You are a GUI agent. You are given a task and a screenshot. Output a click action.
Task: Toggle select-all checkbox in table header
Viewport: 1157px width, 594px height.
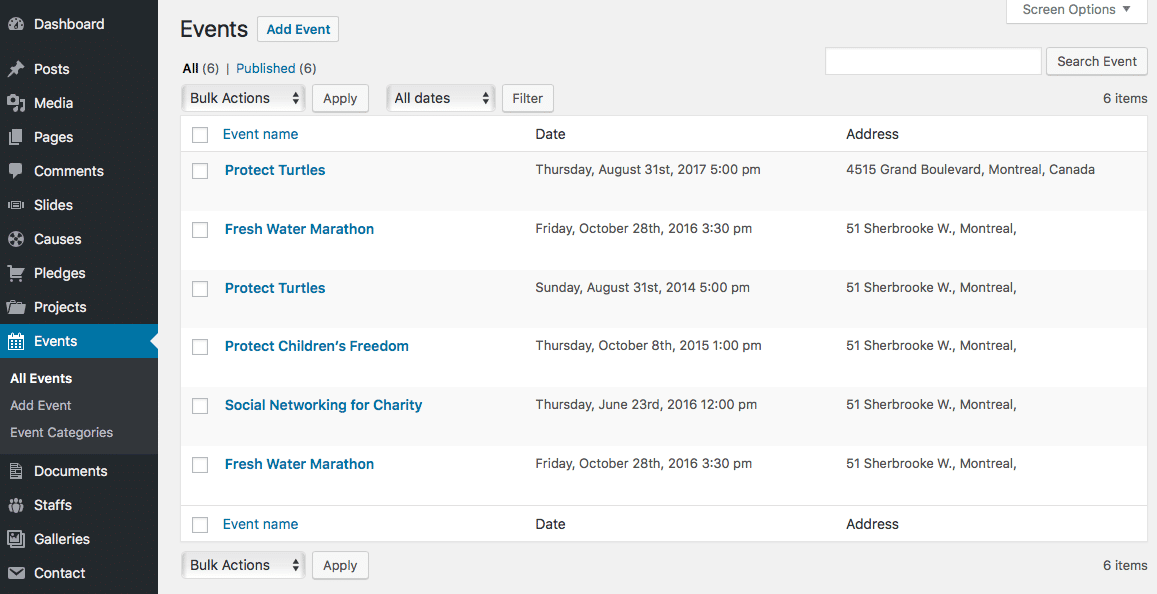[x=200, y=135]
